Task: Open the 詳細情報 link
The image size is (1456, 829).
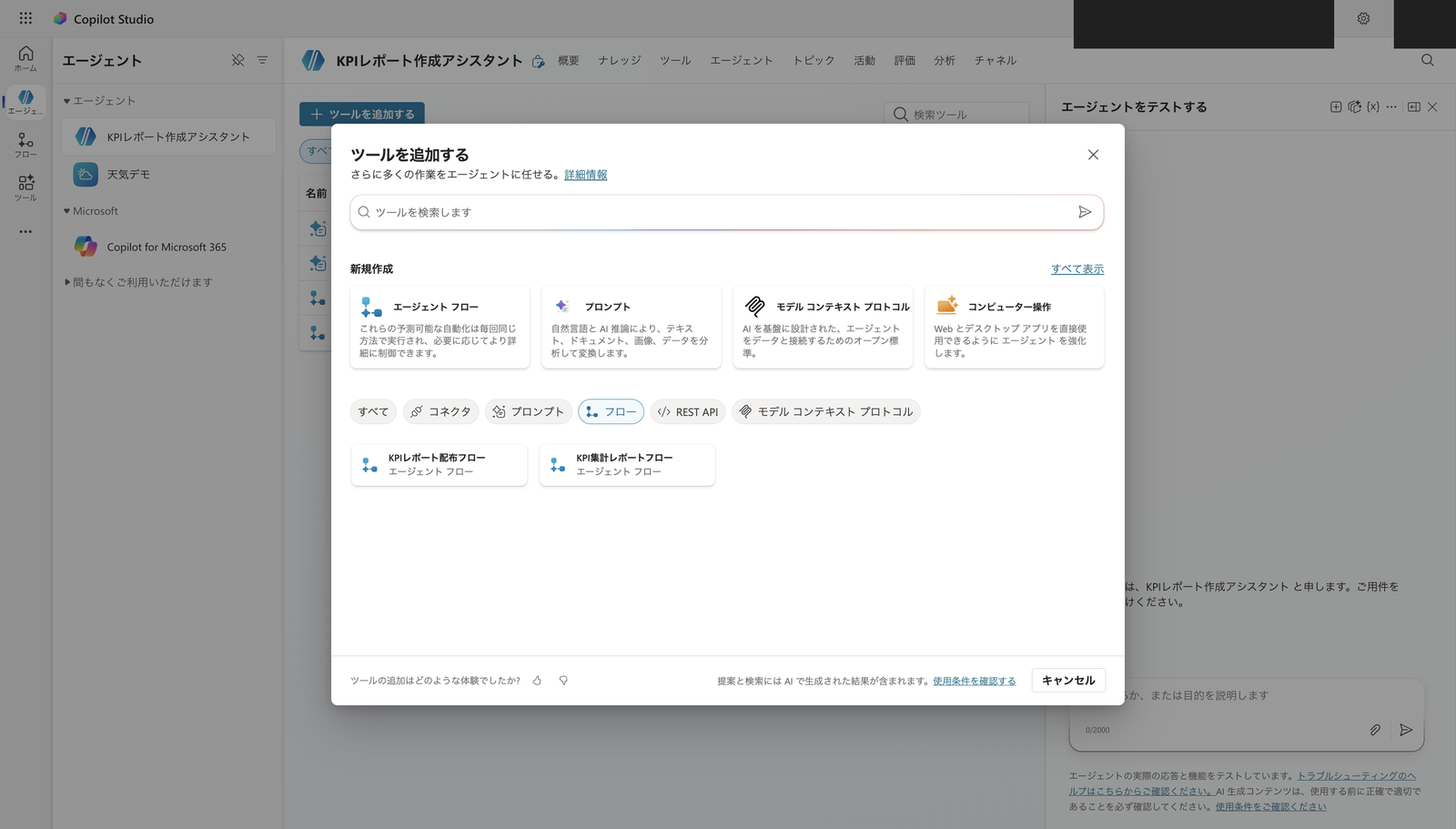Action: (585, 175)
